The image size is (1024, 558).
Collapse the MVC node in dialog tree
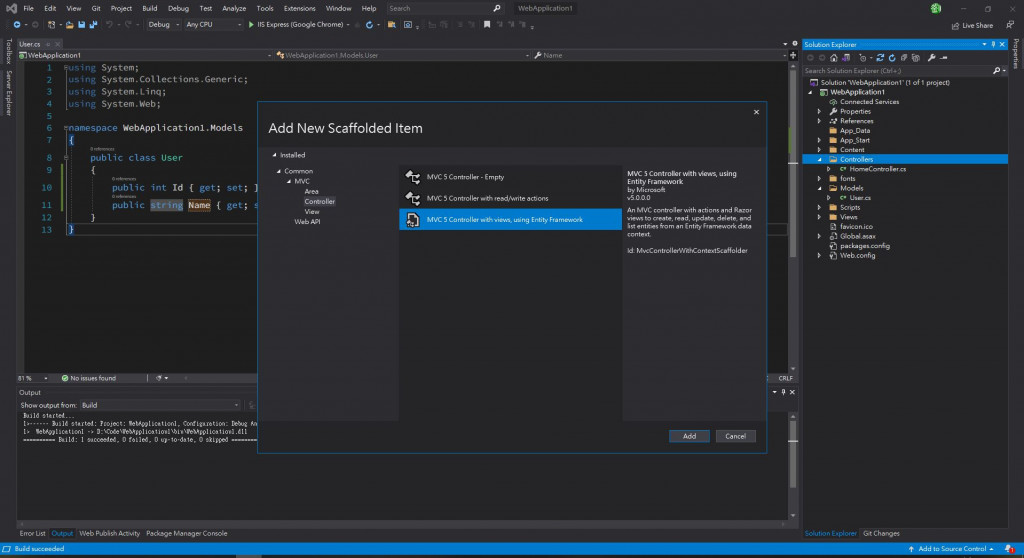(289, 182)
